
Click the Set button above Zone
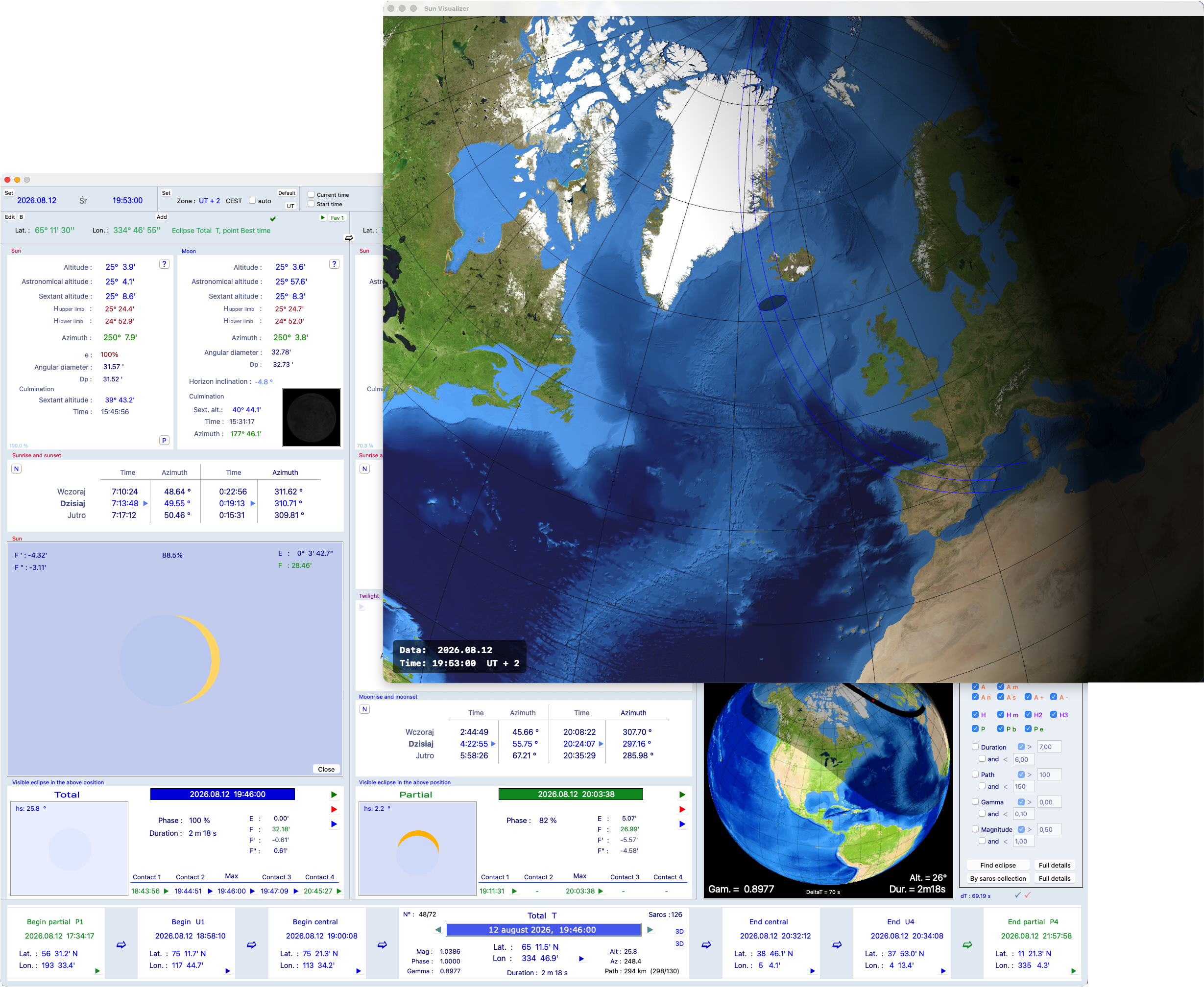[166, 193]
